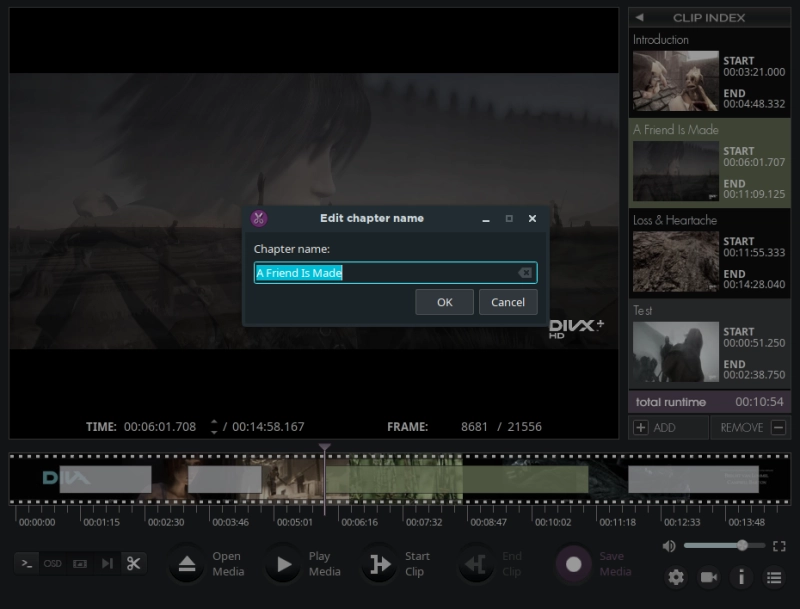Open the console toggle icon
800x609 pixels.
click(27, 564)
